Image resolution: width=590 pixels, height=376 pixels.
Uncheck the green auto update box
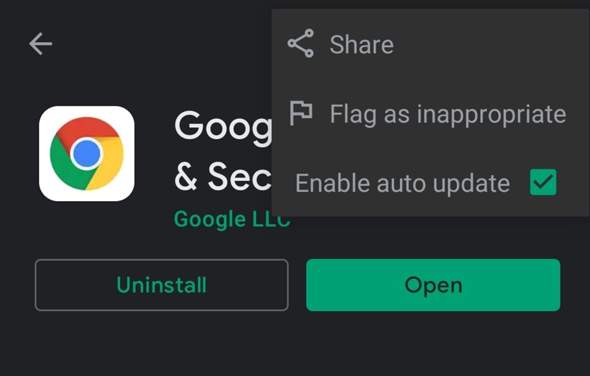tap(543, 183)
